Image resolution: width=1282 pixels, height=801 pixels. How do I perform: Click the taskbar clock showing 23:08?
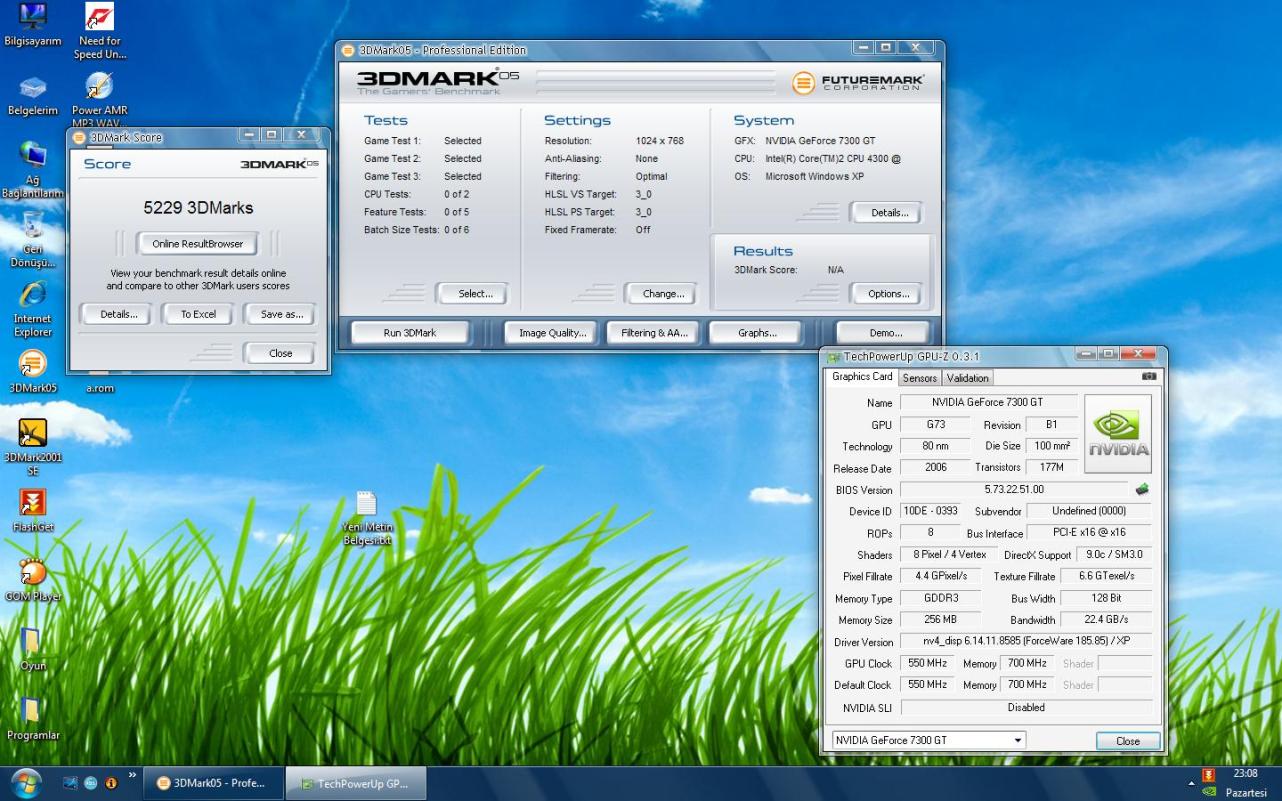[x=1246, y=773]
